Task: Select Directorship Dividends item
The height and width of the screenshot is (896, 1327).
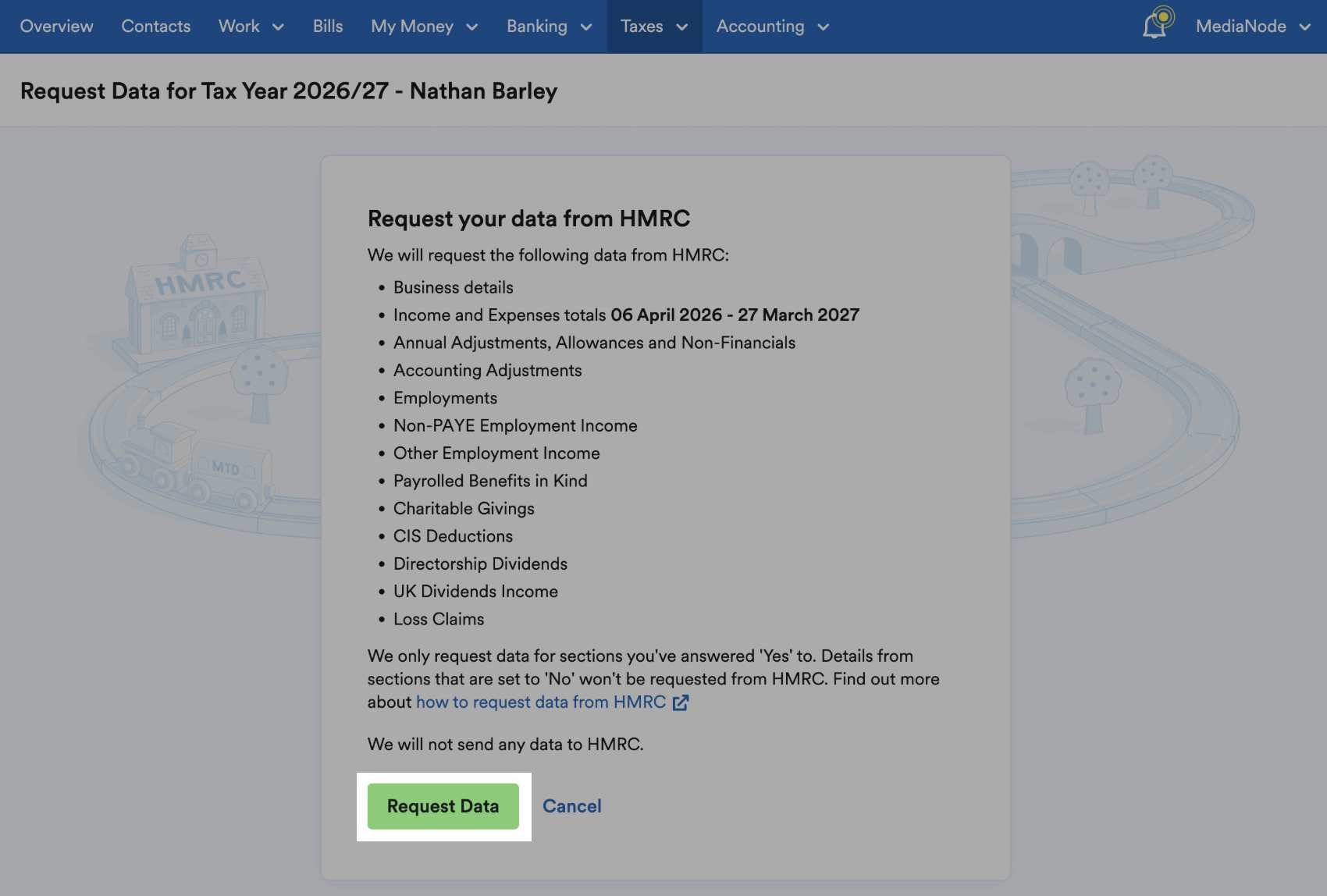Action: coord(480,564)
